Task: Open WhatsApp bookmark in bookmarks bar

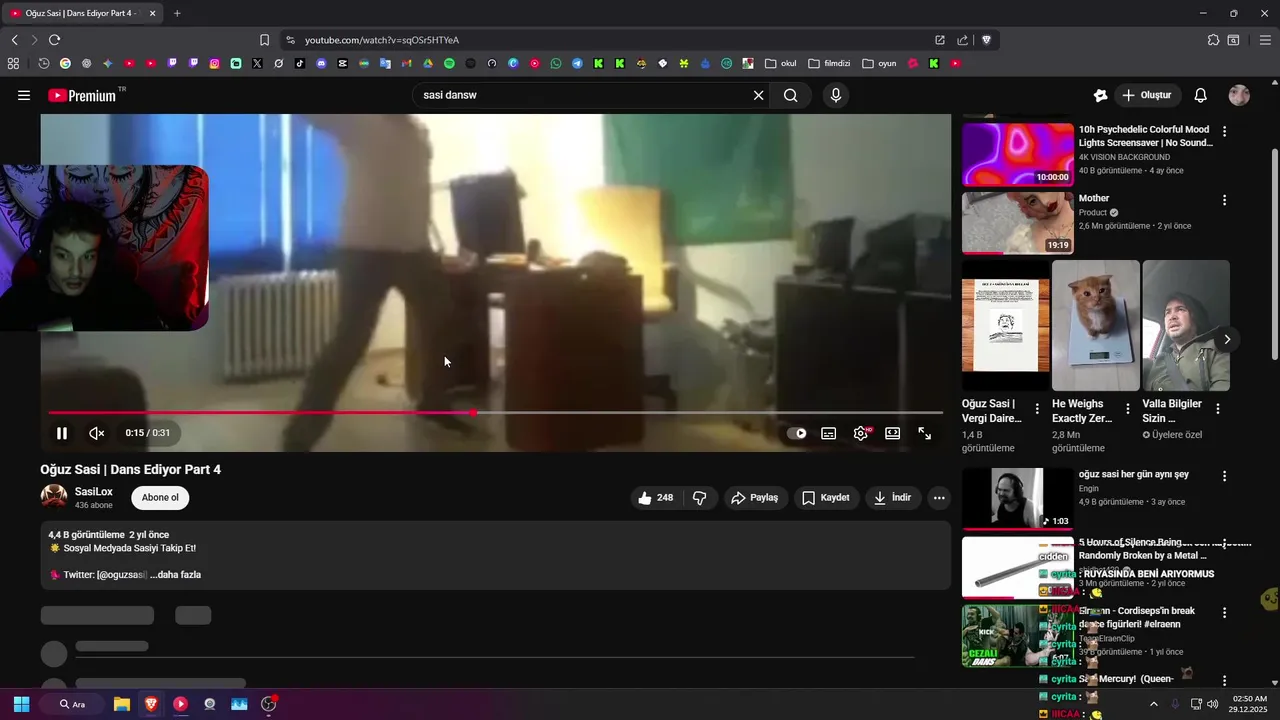Action: tap(556, 63)
